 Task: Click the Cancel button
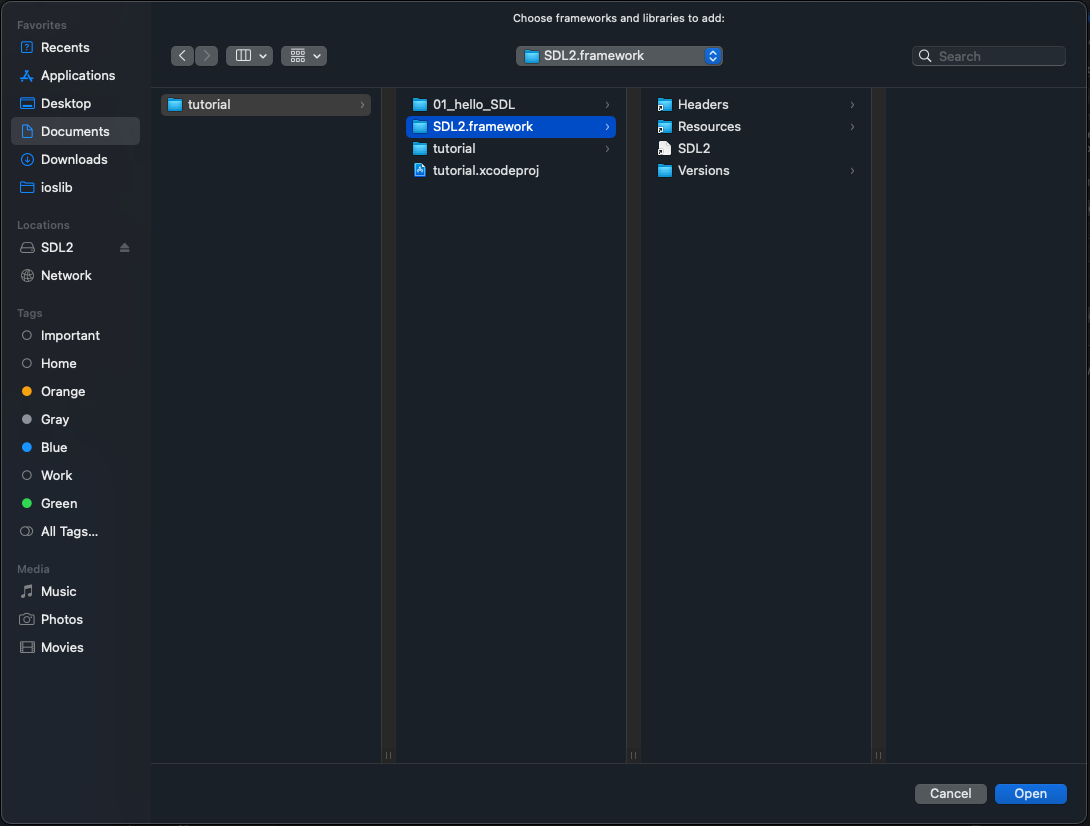tap(950, 793)
